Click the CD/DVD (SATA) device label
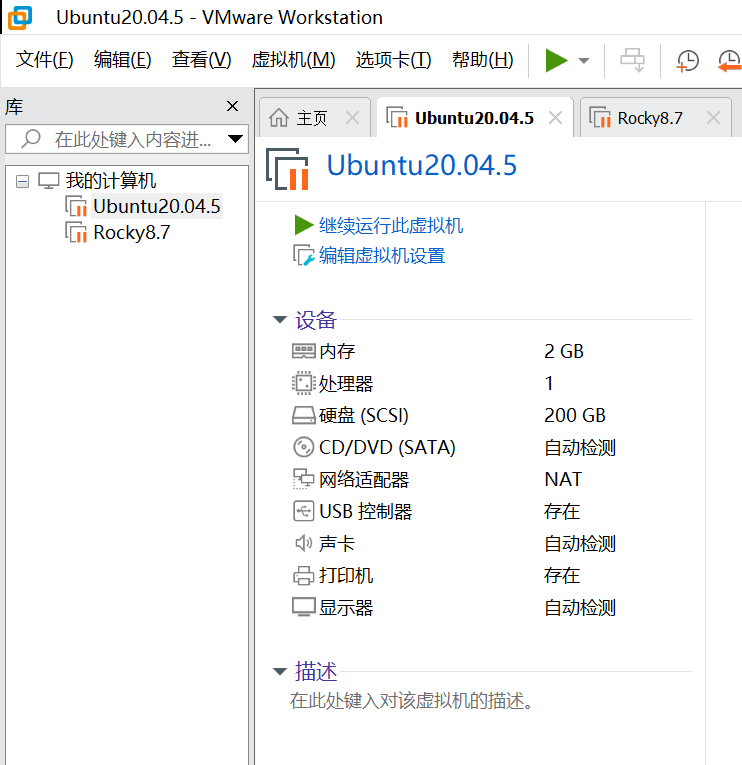The height and width of the screenshot is (765, 742). click(x=387, y=447)
